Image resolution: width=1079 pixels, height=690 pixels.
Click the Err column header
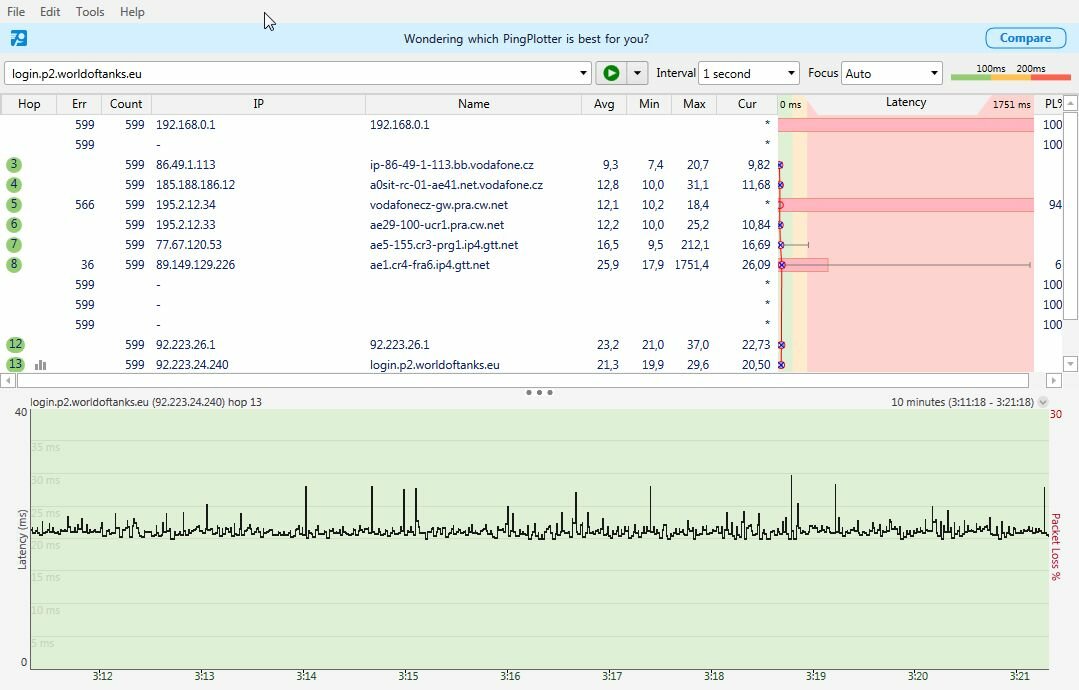pos(79,104)
